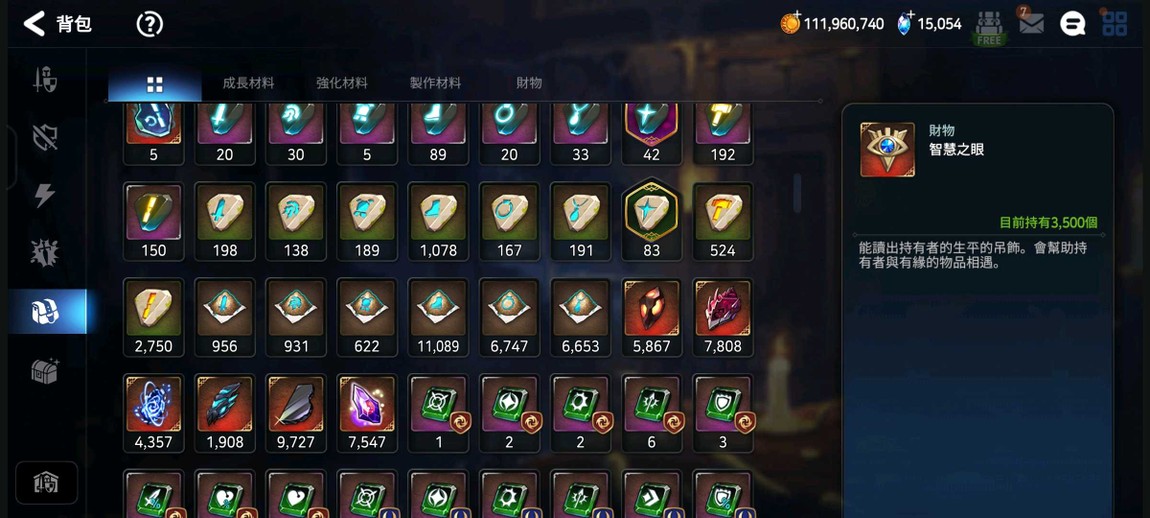Select the all-items grid tab
Viewport: 1150px width, 518px height.
[x=155, y=84]
